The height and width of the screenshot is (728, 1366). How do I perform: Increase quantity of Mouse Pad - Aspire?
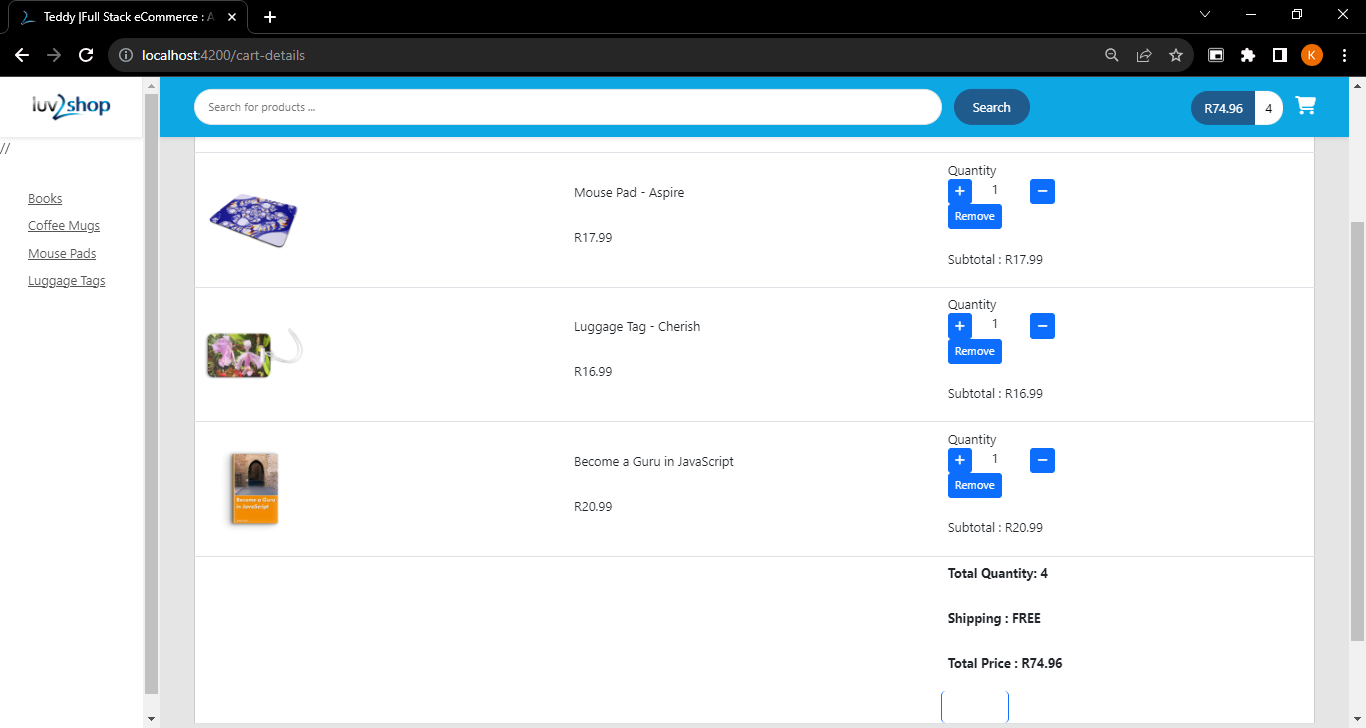coord(959,191)
